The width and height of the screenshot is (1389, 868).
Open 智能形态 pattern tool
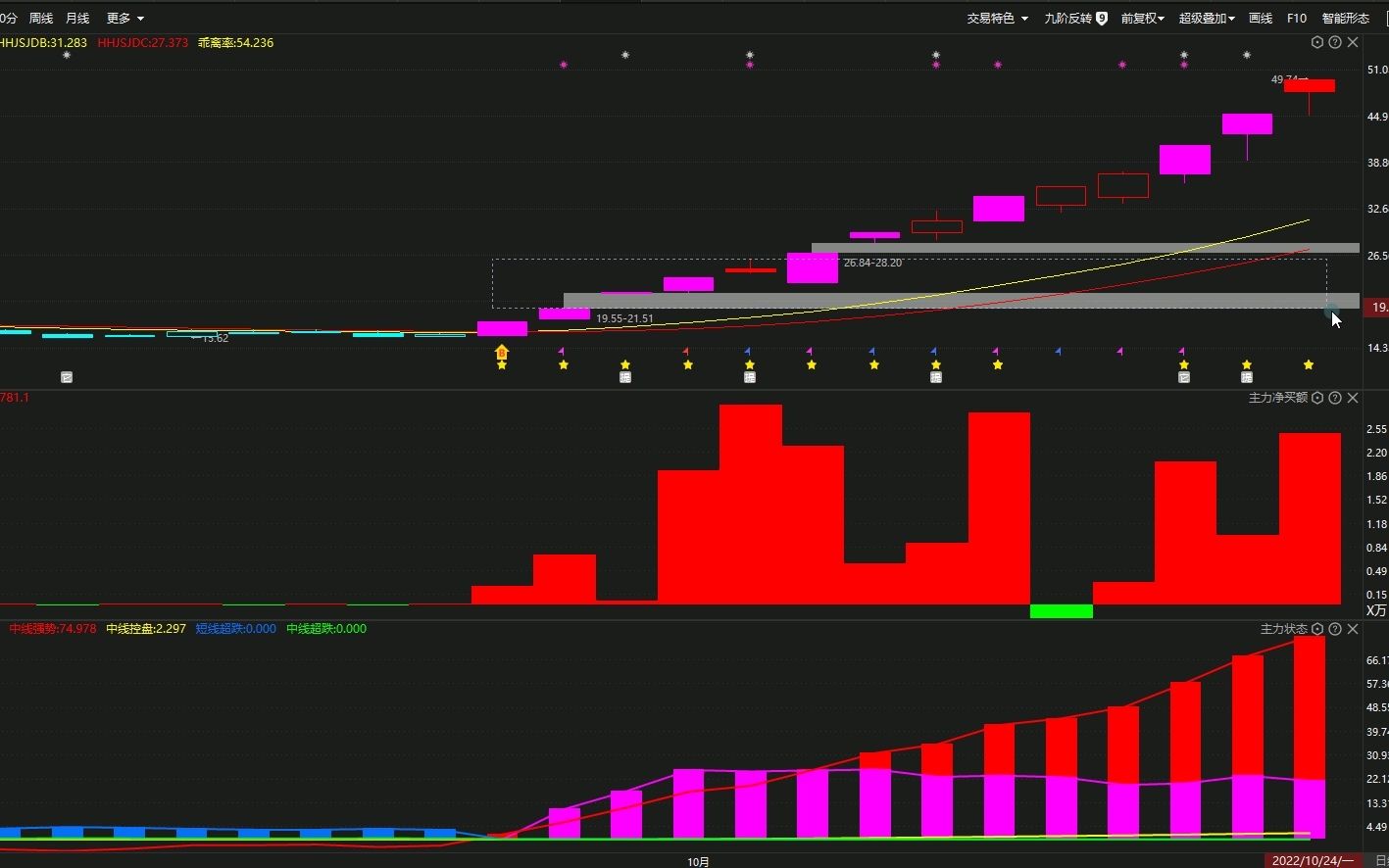tap(1345, 18)
